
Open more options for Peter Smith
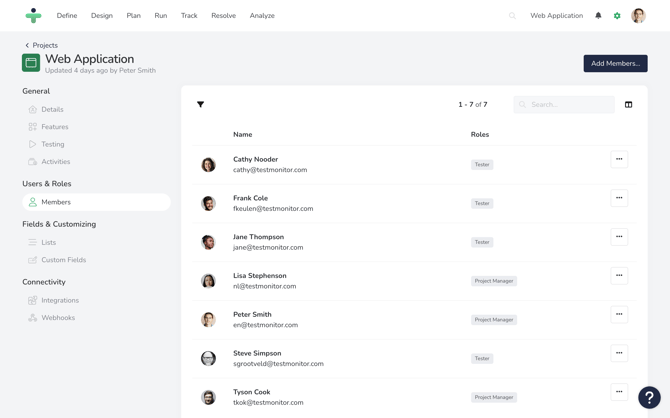(619, 314)
